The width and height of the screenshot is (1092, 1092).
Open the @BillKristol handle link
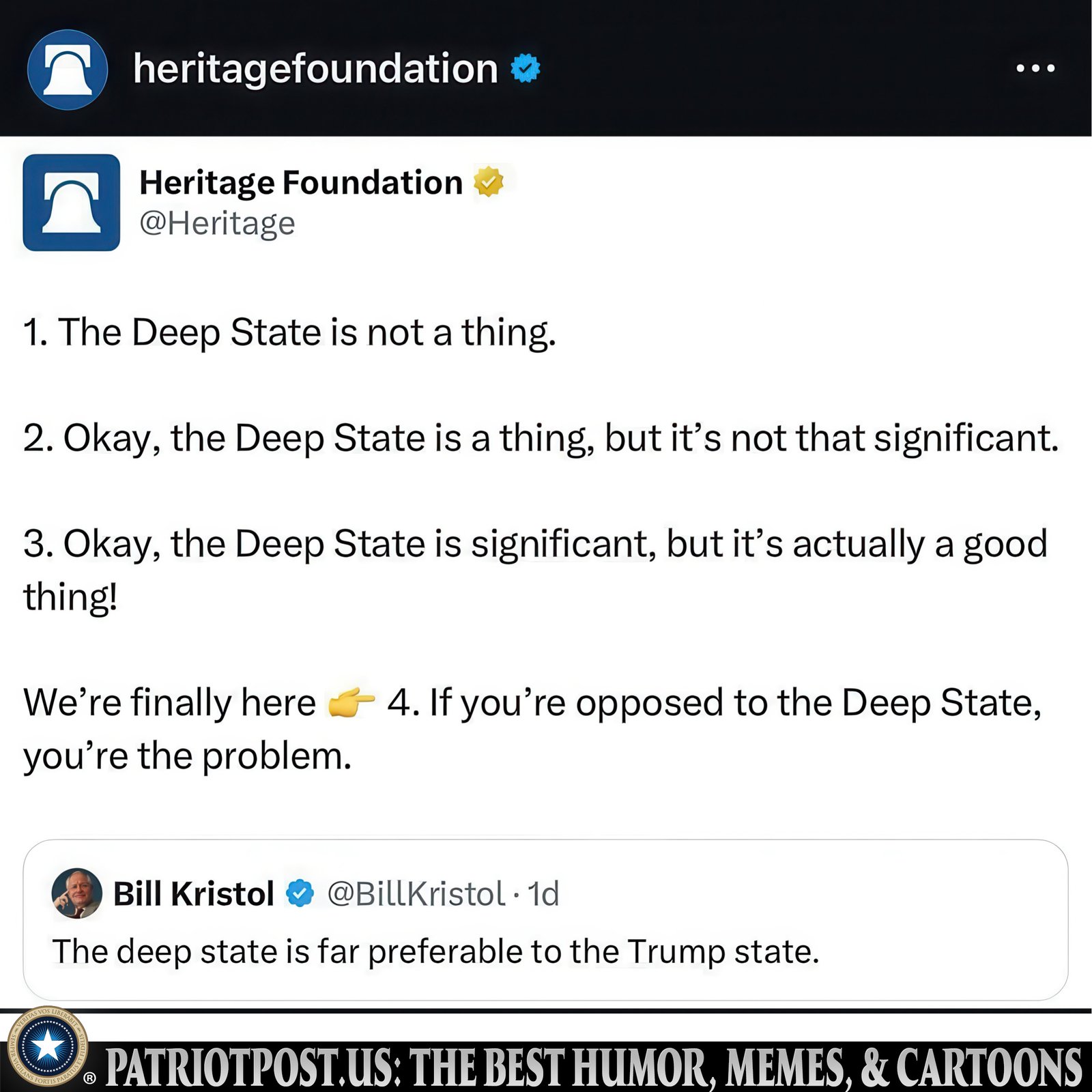(x=416, y=894)
